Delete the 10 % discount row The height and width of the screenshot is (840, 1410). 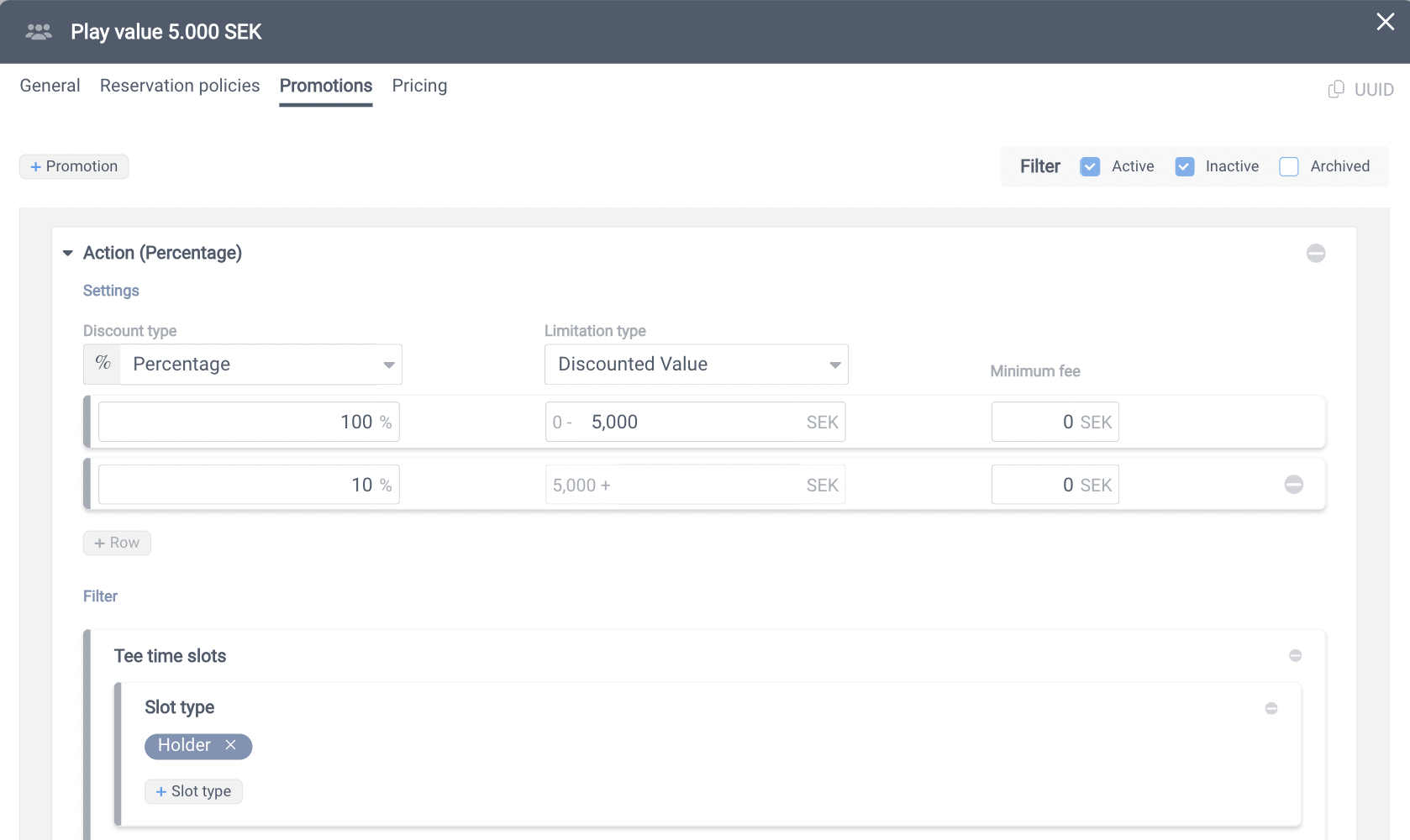click(x=1294, y=485)
